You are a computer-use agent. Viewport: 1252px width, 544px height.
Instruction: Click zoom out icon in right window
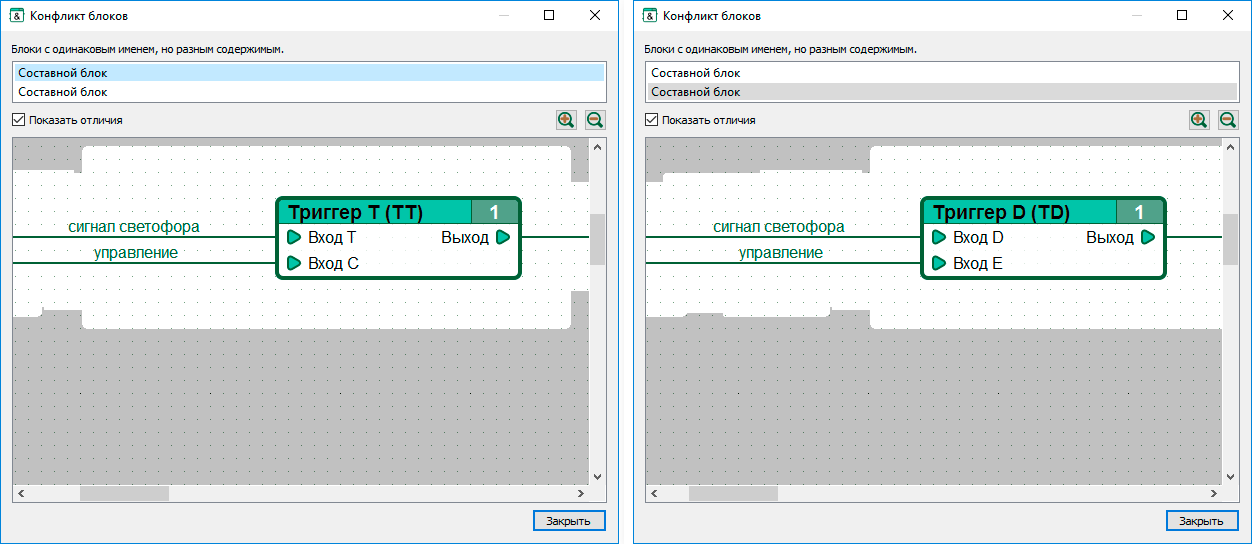point(1228,120)
